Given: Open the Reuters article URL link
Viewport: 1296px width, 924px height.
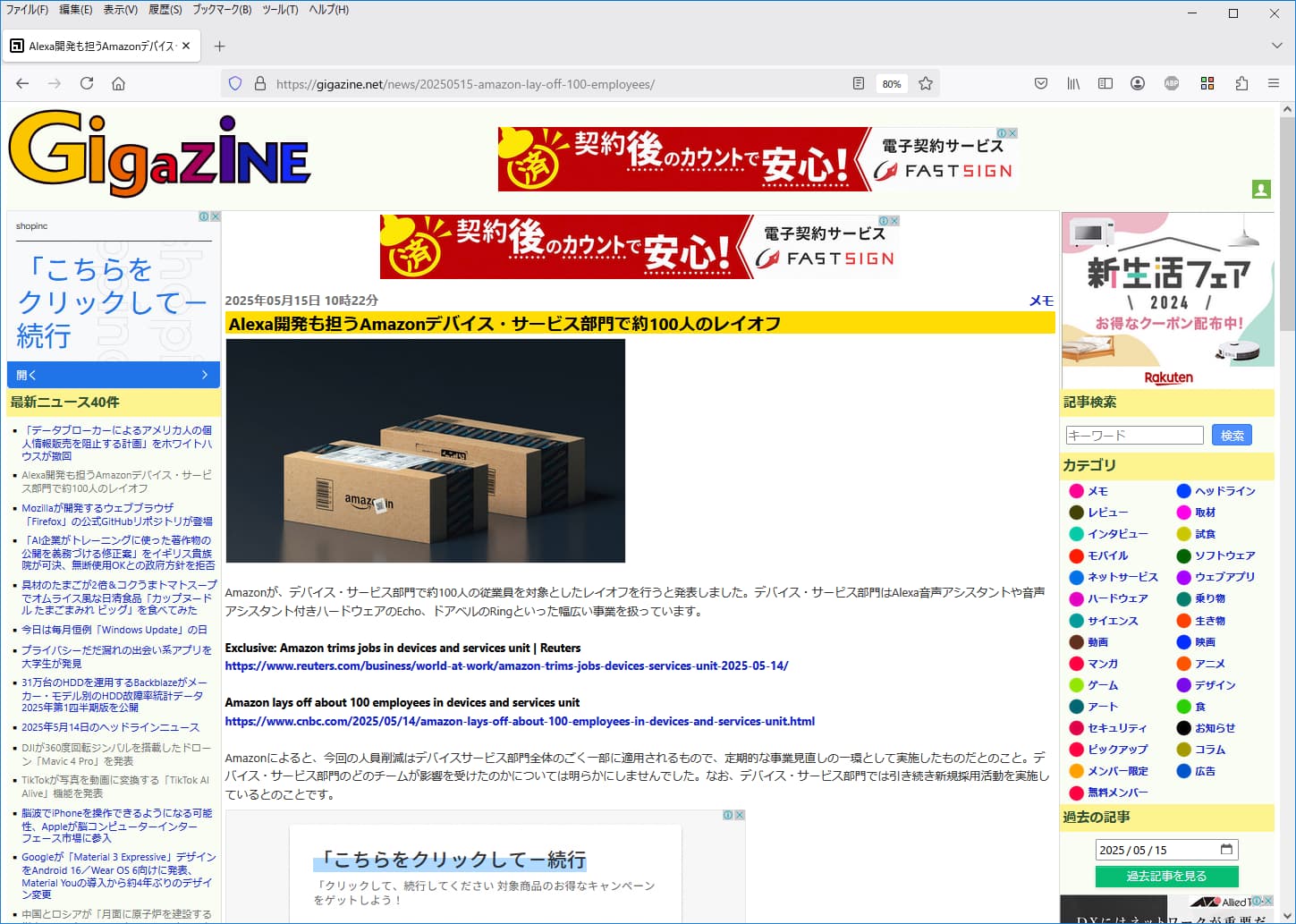Looking at the screenshot, I should 506,665.
